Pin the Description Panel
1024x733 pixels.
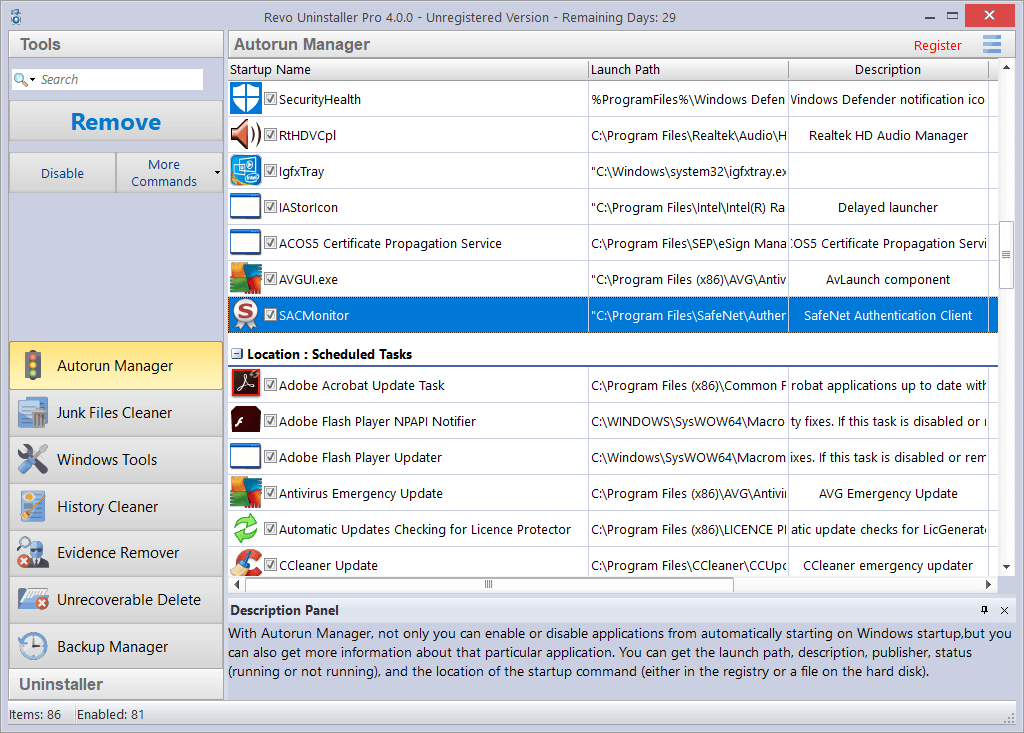pyautogui.click(x=984, y=610)
